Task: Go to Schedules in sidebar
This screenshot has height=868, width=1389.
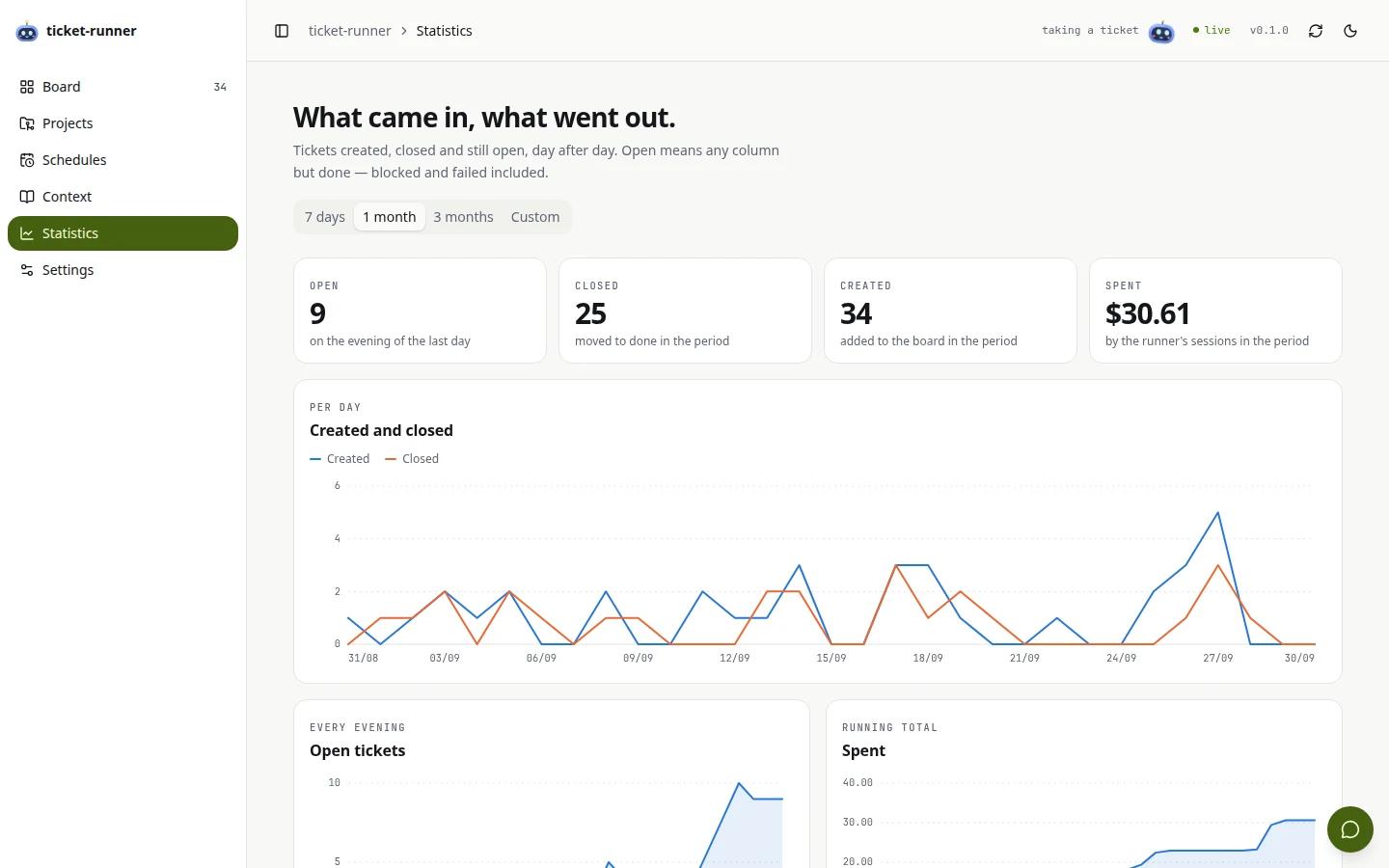Action: click(x=123, y=160)
